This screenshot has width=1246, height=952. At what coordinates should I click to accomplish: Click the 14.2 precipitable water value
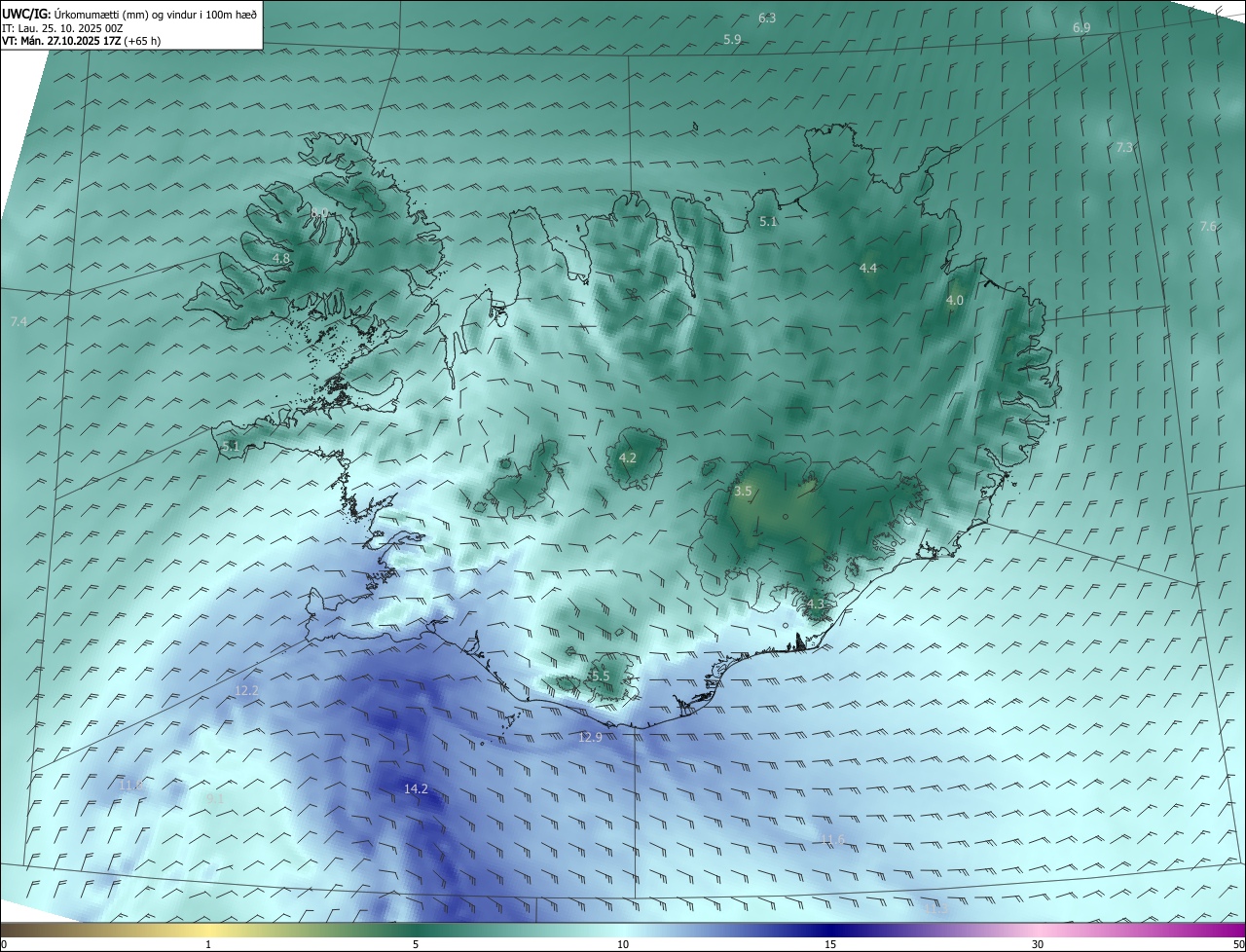click(x=416, y=788)
